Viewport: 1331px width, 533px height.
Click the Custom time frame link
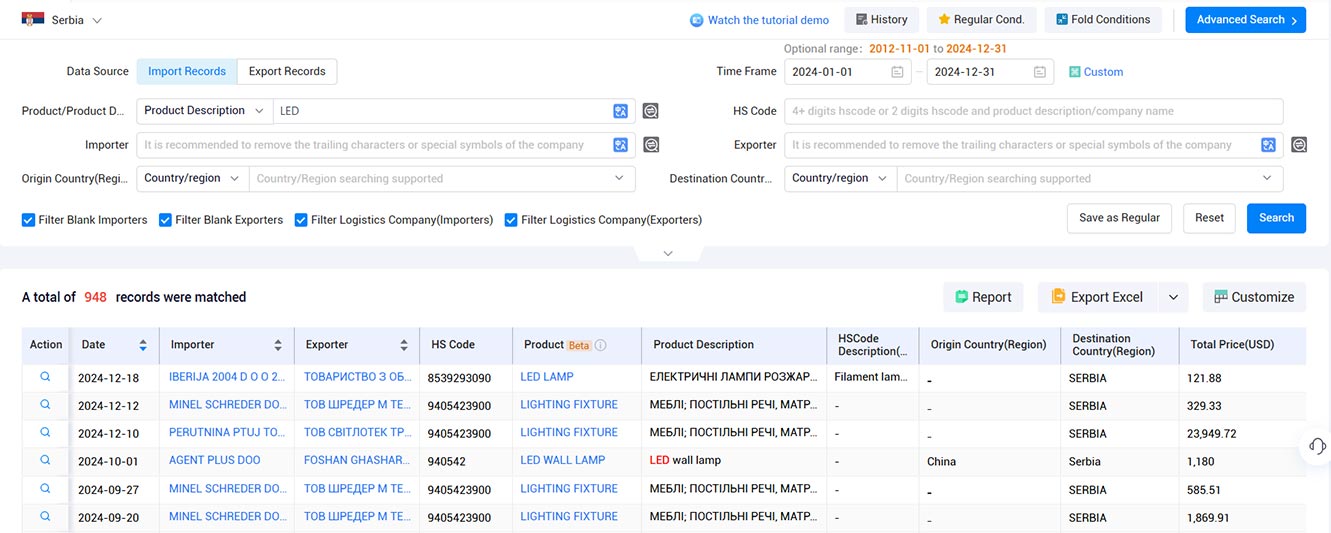coord(1096,72)
